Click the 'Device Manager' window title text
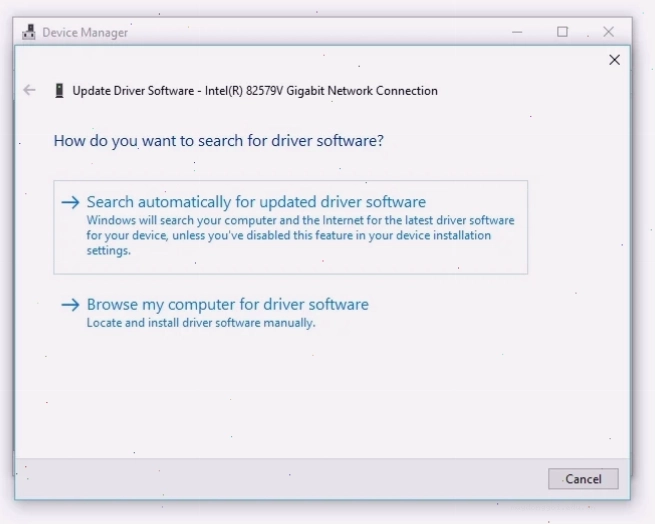655x524 pixels. point(85,33)
